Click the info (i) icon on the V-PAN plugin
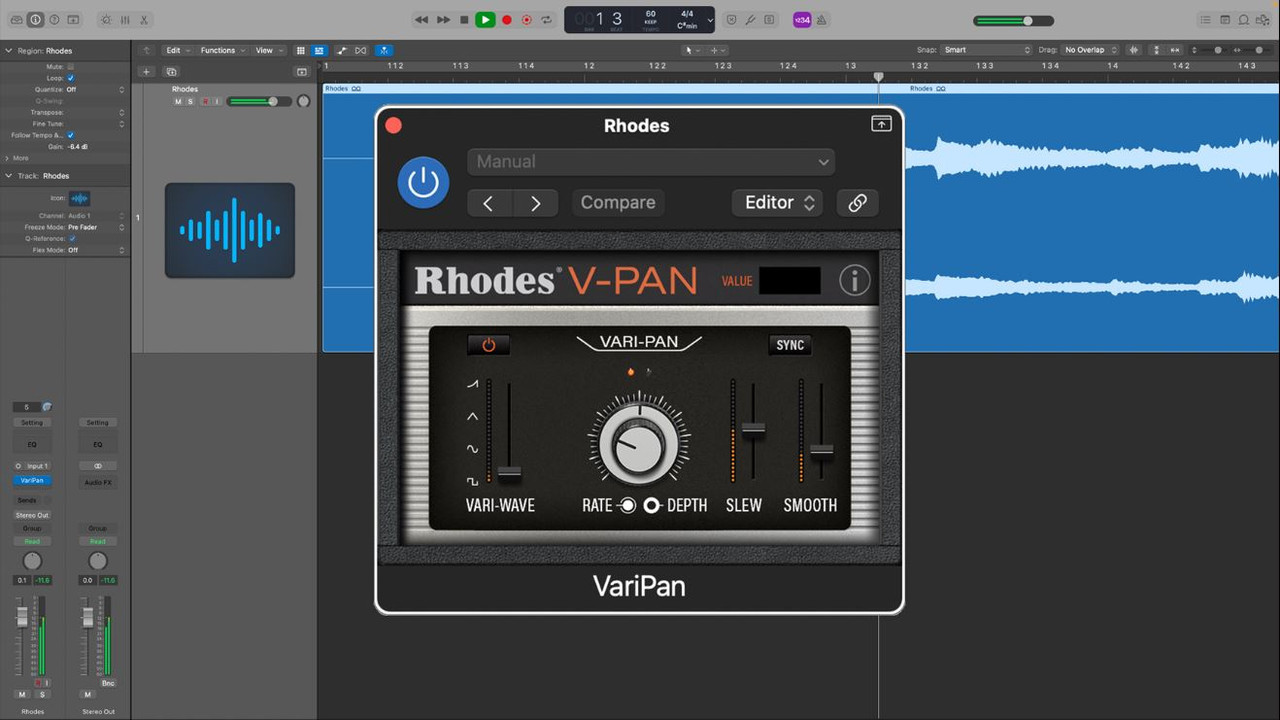1280x720 pixels. 854,281
